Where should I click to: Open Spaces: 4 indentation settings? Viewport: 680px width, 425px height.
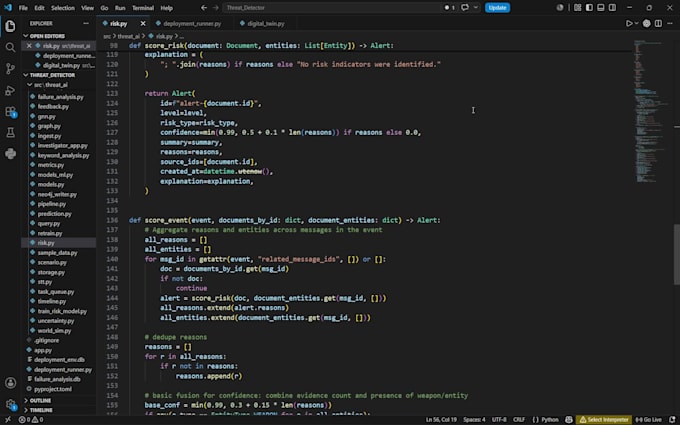click(474, 420)
